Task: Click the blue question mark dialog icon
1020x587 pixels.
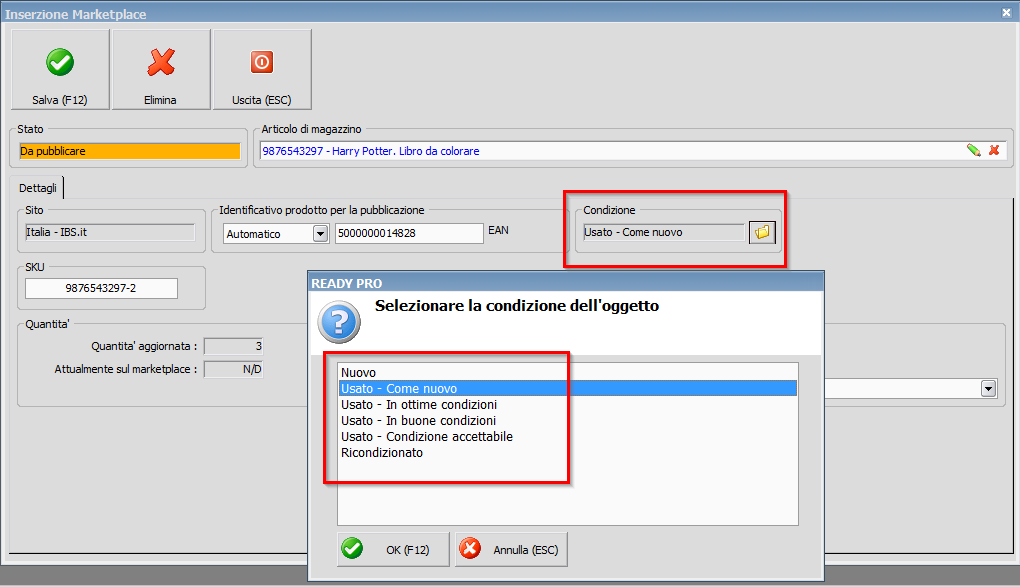Action: point(339,322)
